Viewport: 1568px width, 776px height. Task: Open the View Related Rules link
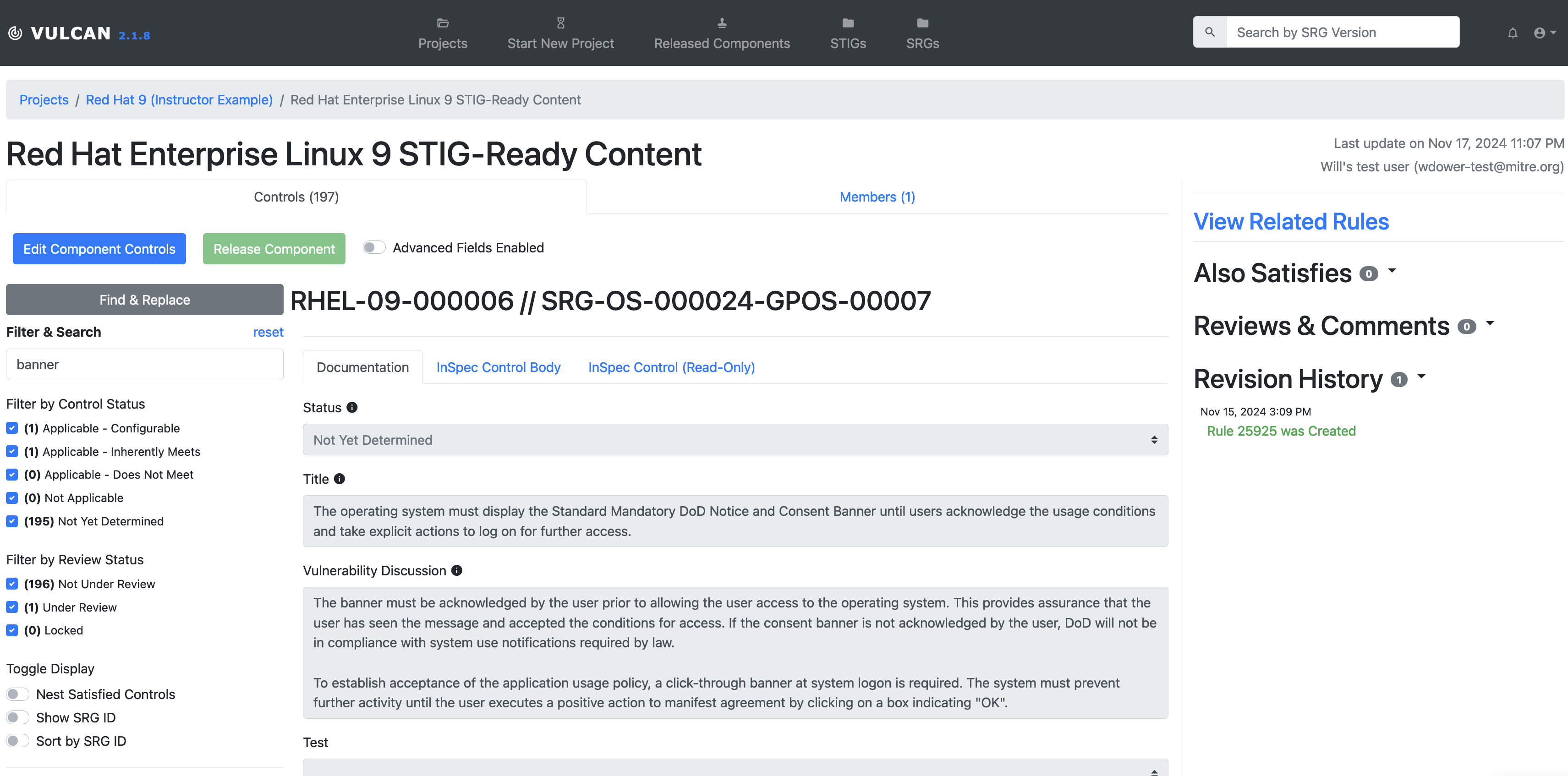(1290, 222)
